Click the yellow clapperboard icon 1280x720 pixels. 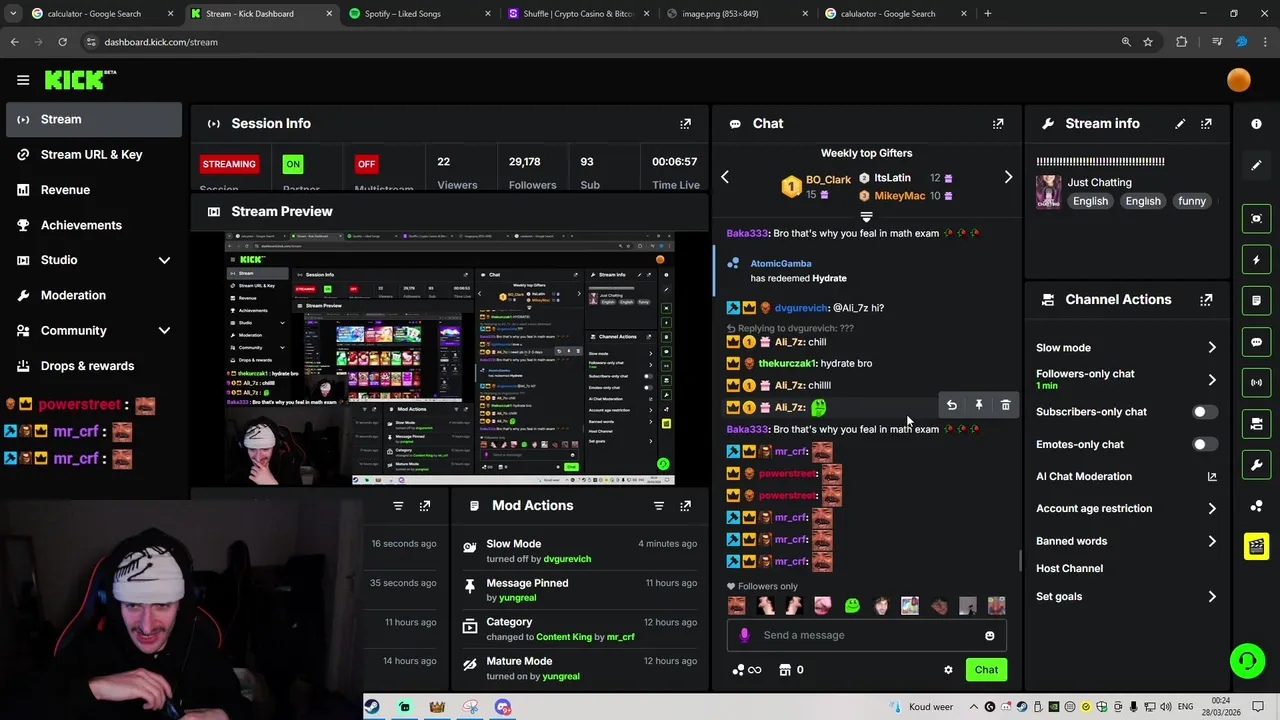[1256, 546]
